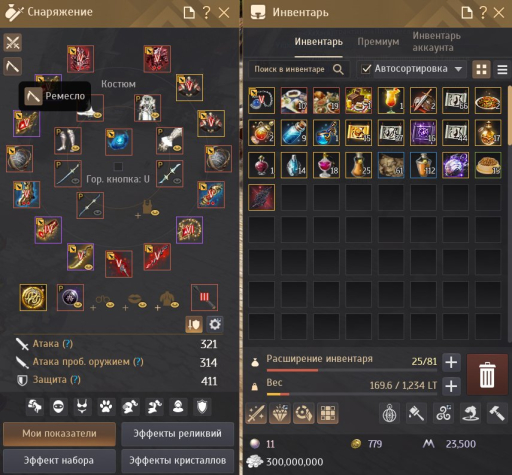
Task: Click the paw pet visibility icon
Action: point(106,406)
